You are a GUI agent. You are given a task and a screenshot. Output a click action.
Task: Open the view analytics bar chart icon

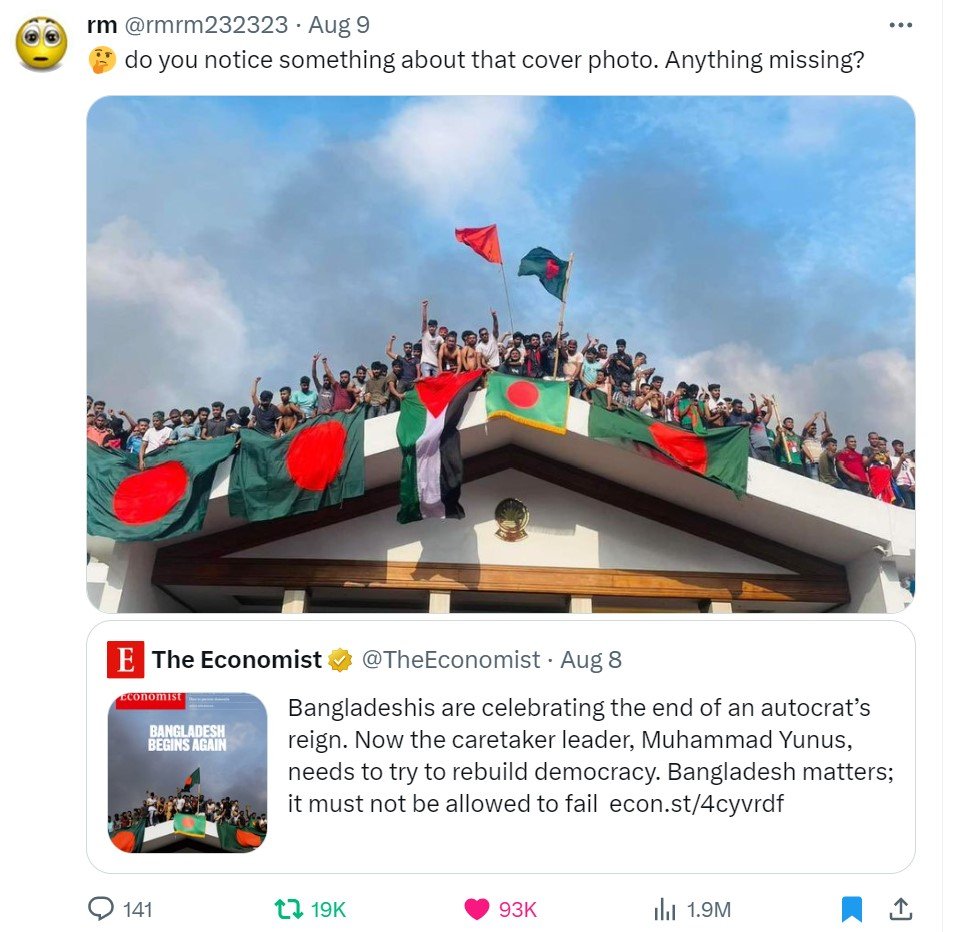pyautogui.click(x=665, y=910)
